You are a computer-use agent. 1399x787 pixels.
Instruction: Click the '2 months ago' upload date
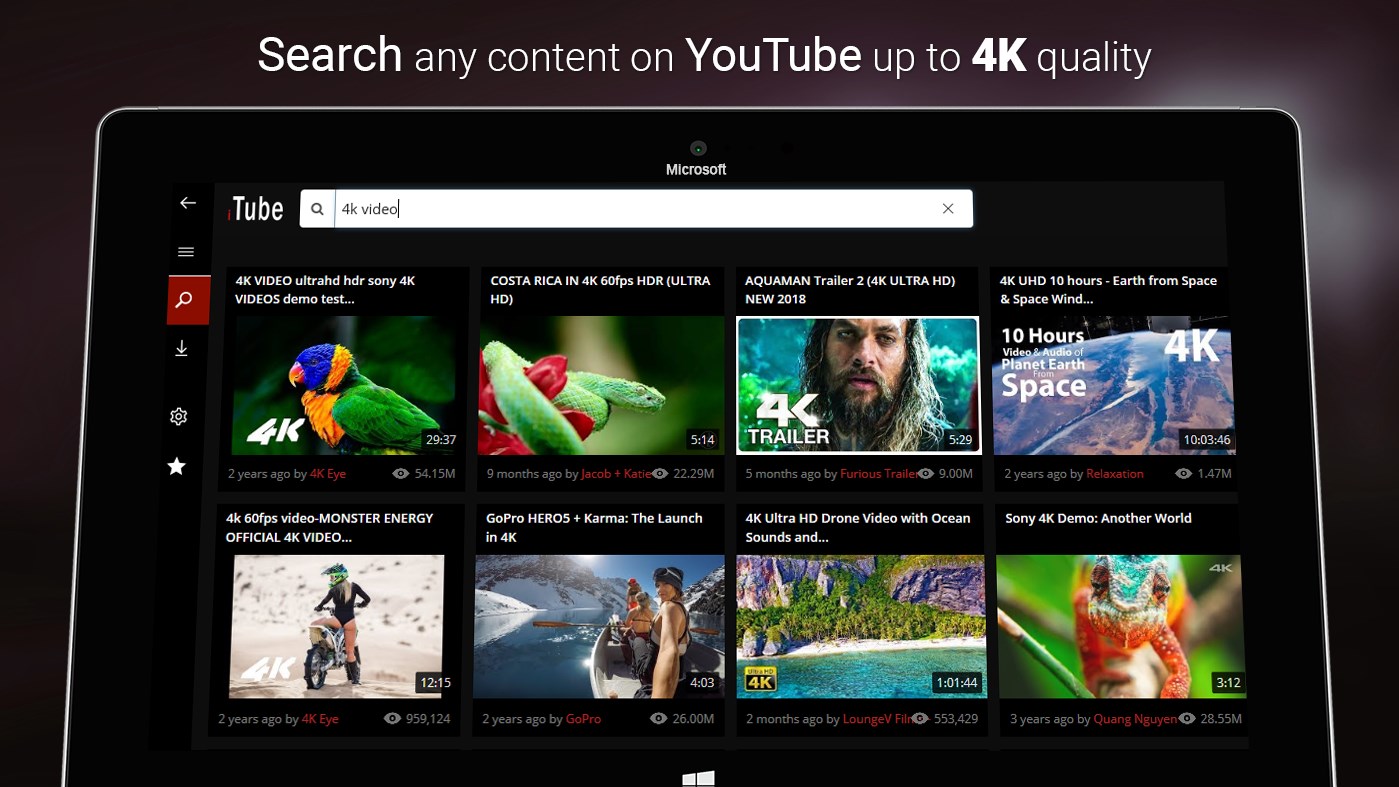tap(784, 719)
